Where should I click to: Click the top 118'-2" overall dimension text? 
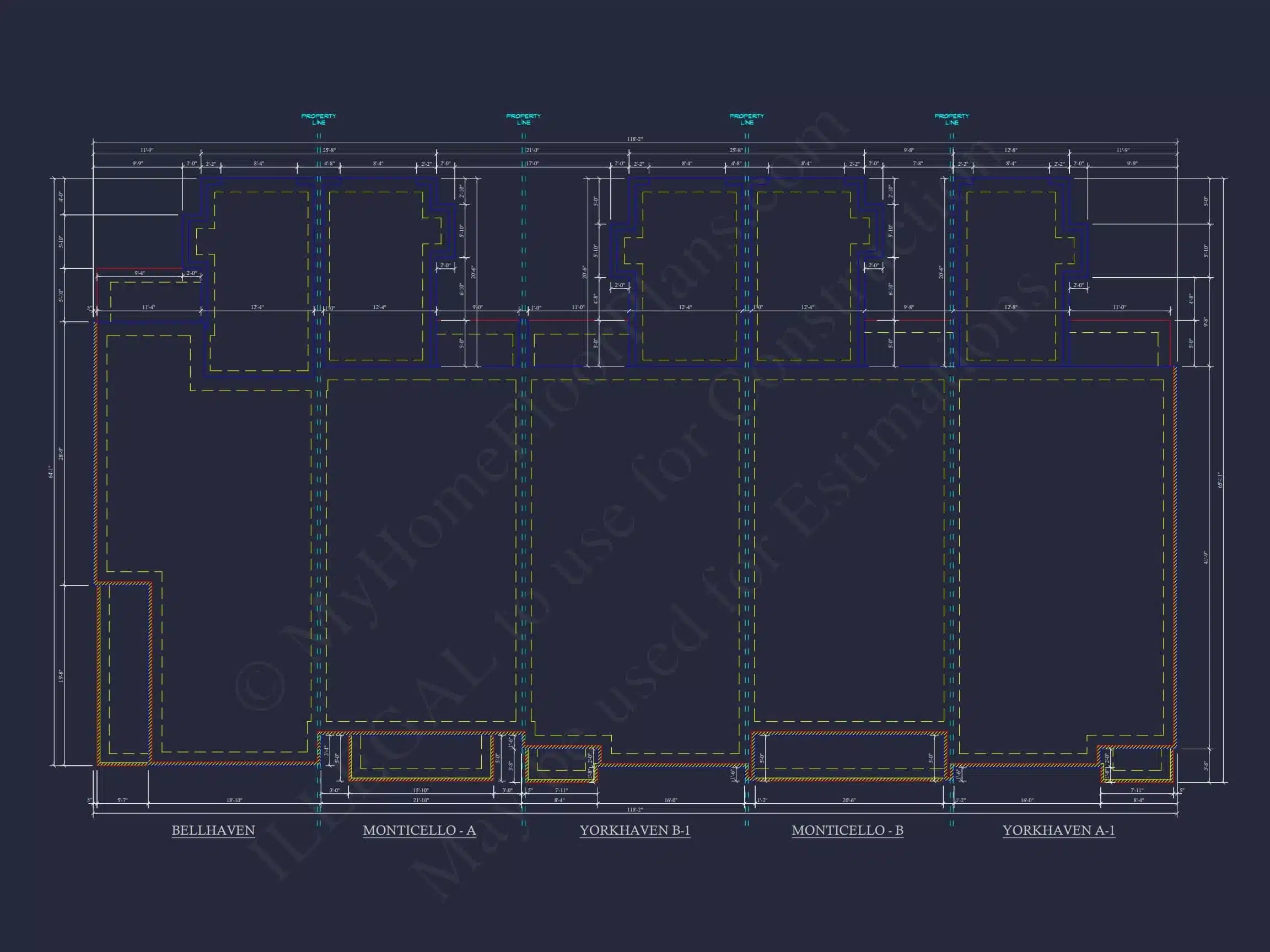tap(634, 139)
